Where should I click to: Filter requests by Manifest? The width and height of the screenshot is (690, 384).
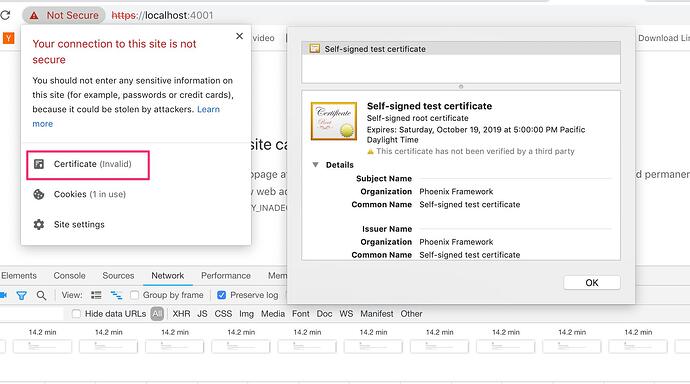[x=377, y=314]
